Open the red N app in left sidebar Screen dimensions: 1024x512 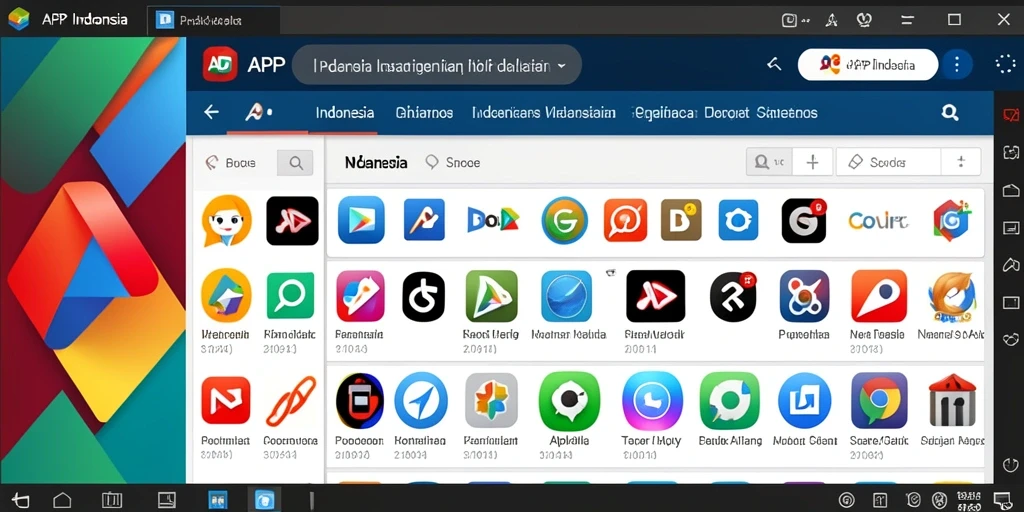pos(226,400)
